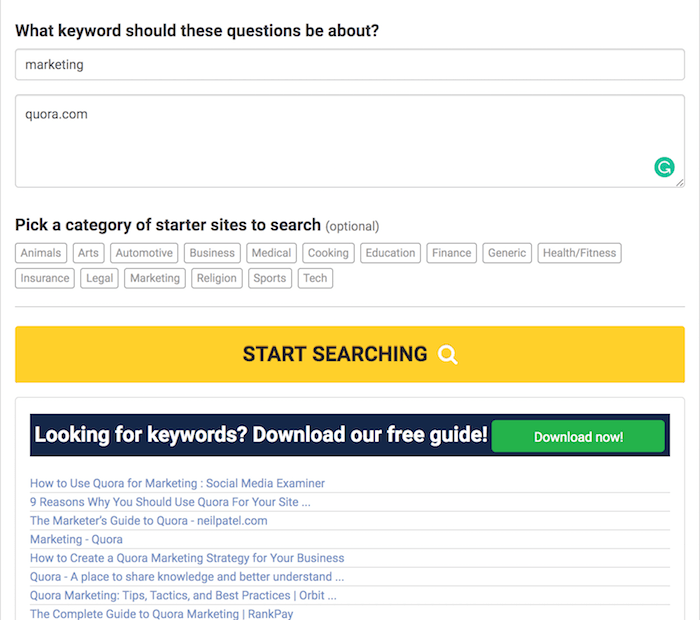
Task: Open How to Use Quora for Marketing link
Action: [x=177, y=483]
